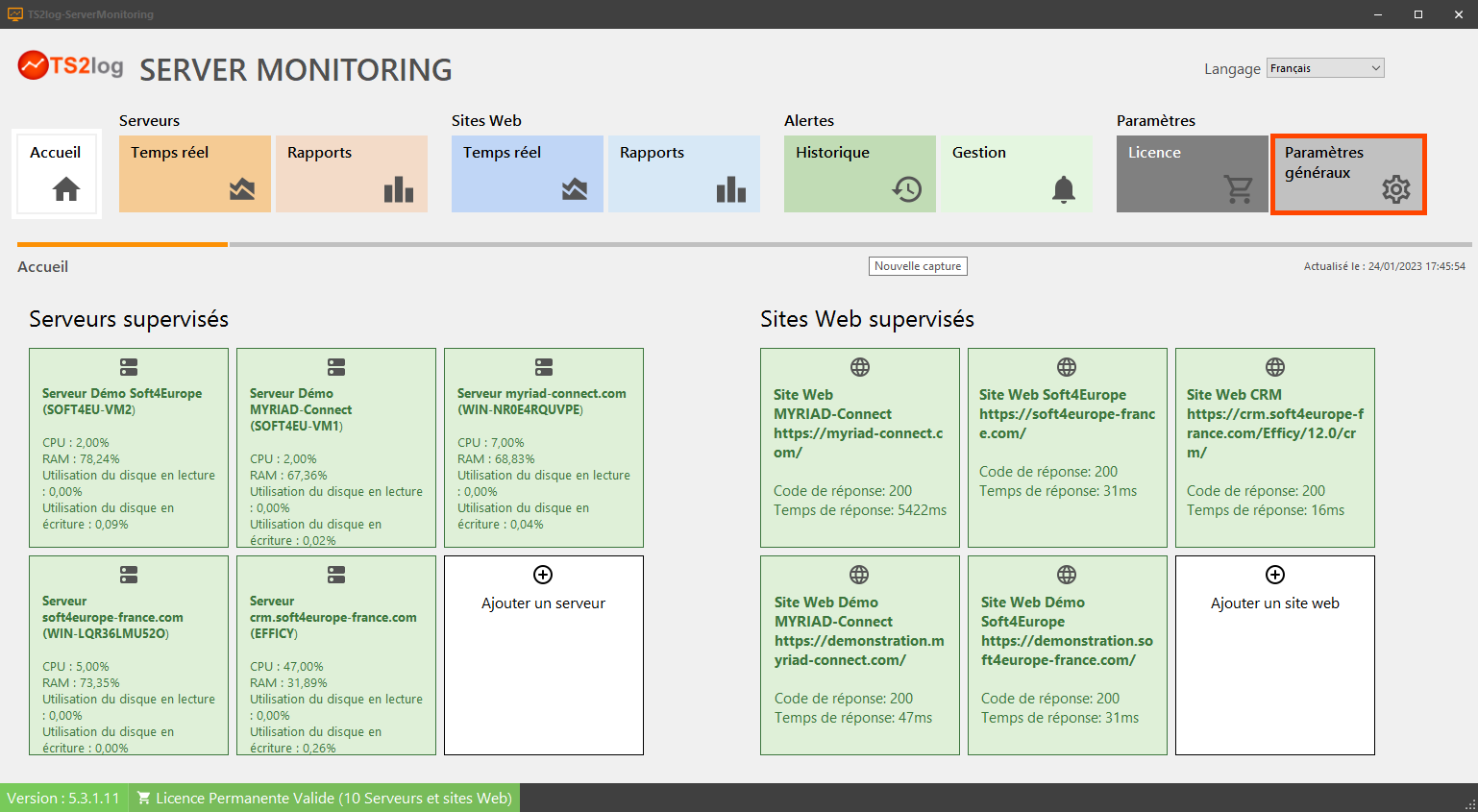The image size is (1478, 812).
Task: Click the Licence shopping cart icon
Action: pyautogui.click(x=1239, y=189)
